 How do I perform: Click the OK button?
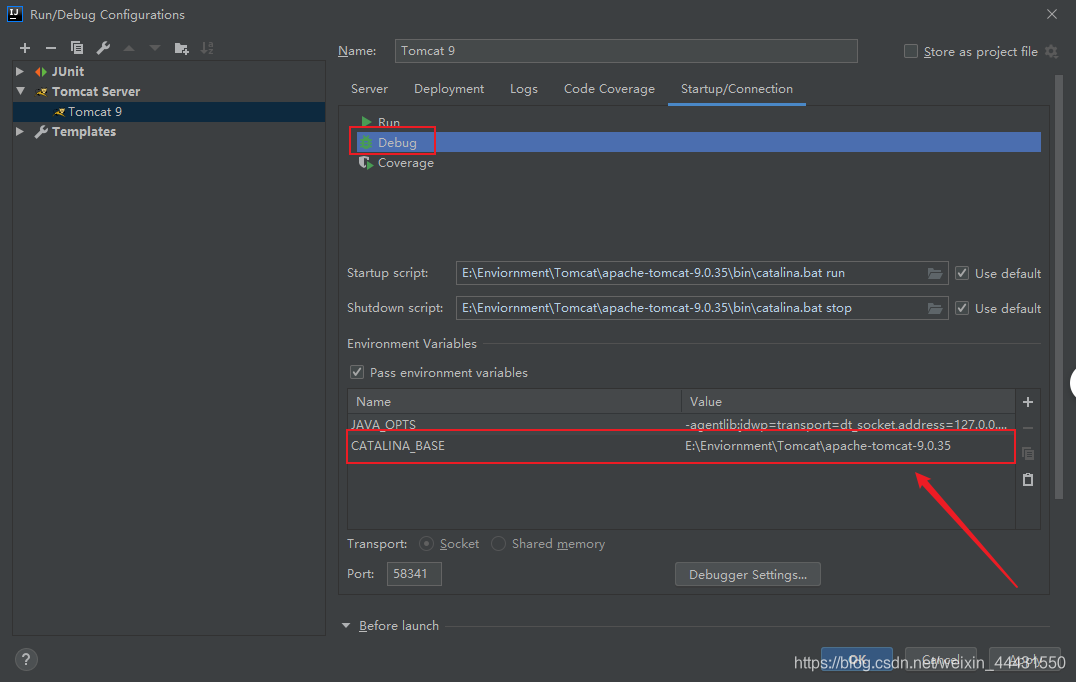coord(856,659)
